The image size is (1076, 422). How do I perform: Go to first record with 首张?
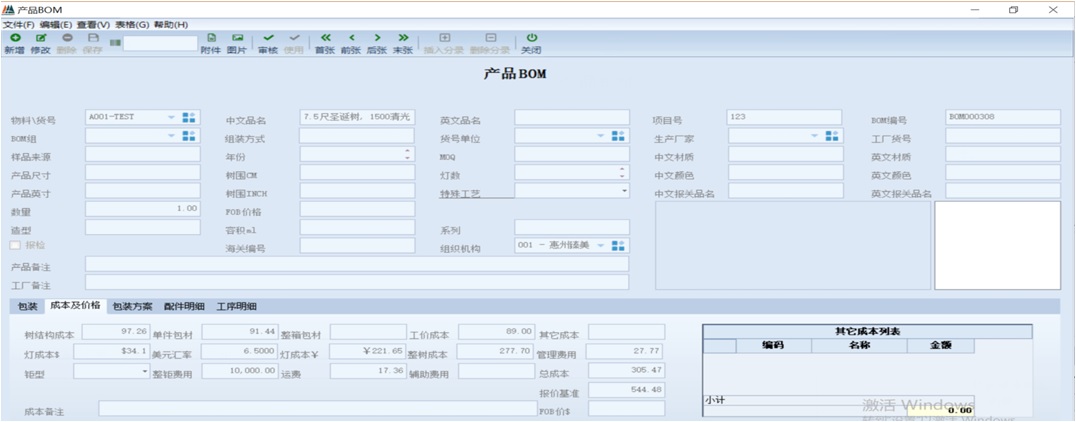(325, 38)
